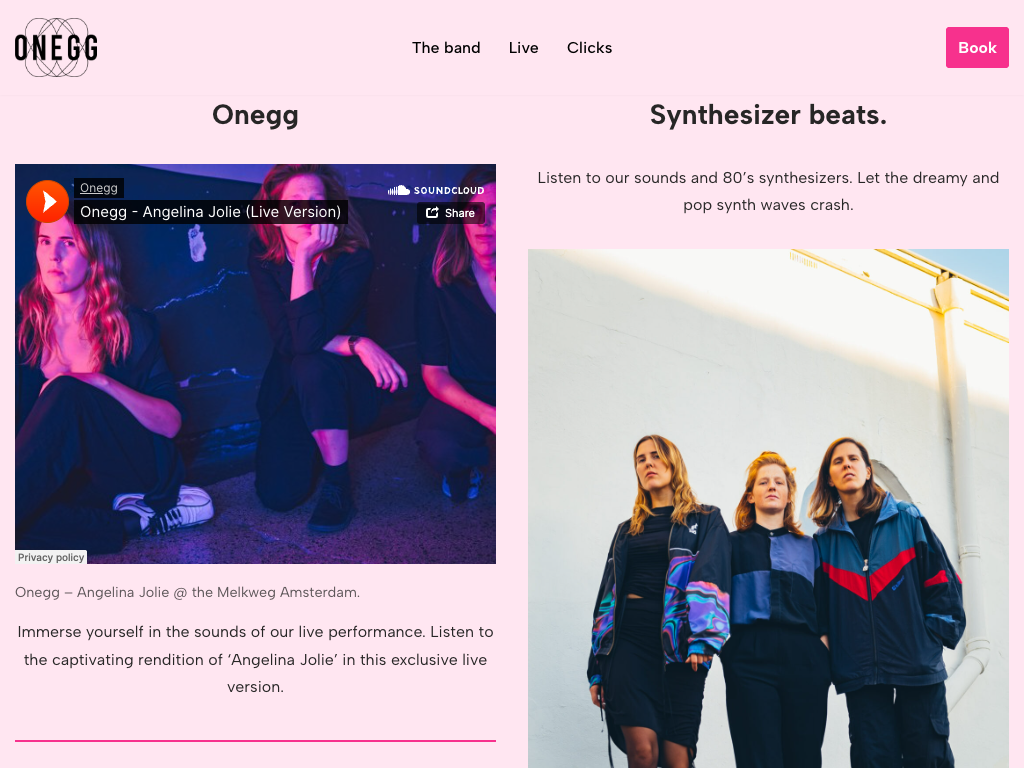Open the SoundCloud logo link
Image resolution: width=1024 pixels, height=768 pixels.
tap(436, 190)
